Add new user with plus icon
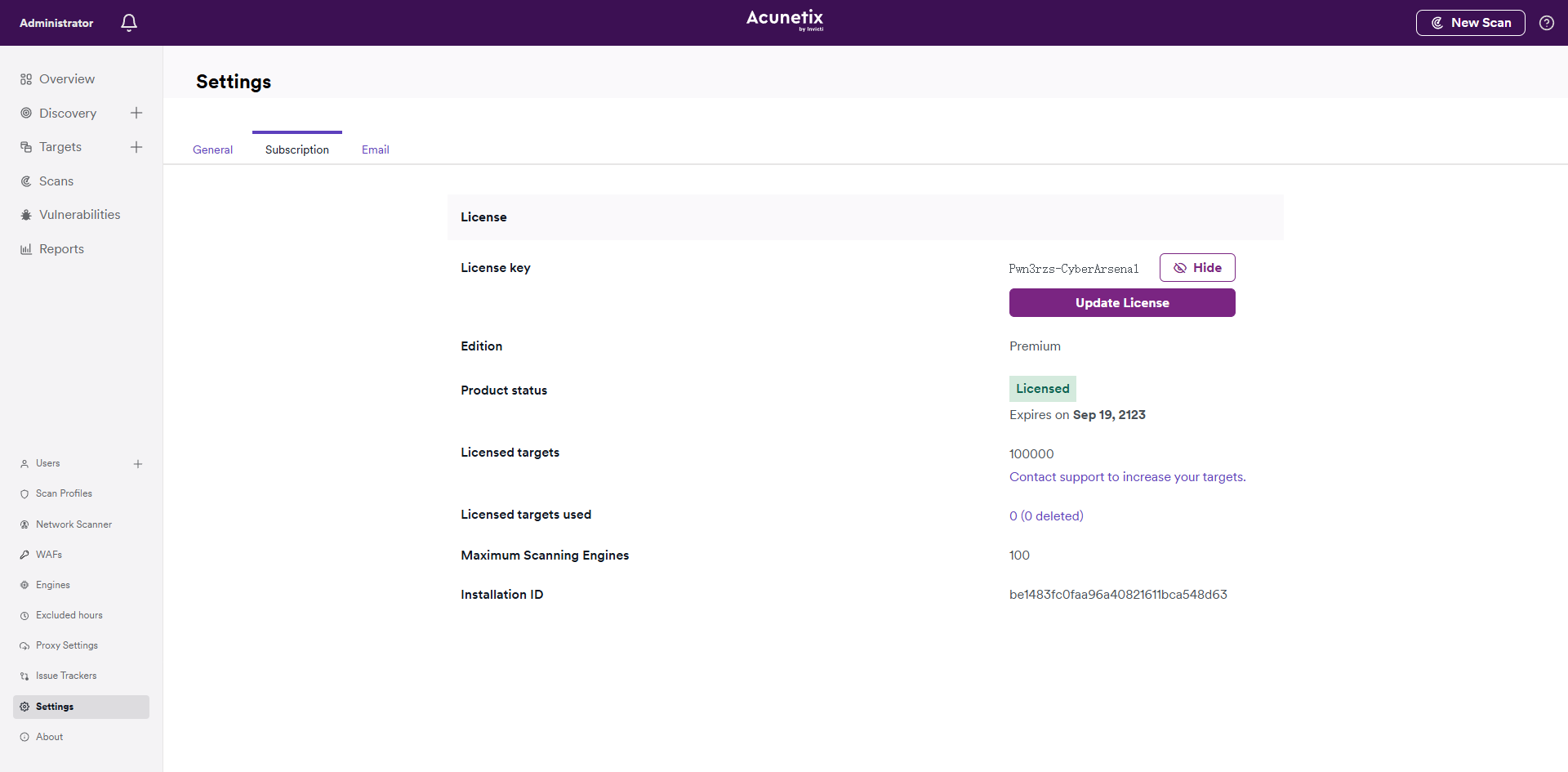Screen dimensions: 1568x772 138,464
